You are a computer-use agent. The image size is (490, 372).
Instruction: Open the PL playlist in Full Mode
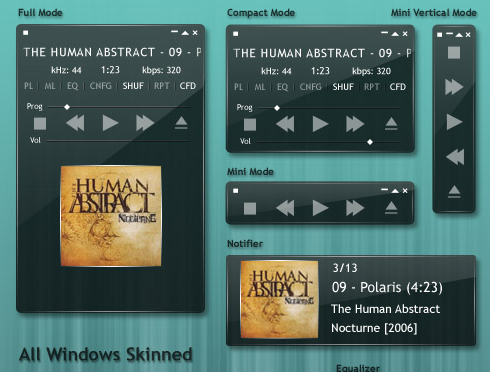(28, 86)
